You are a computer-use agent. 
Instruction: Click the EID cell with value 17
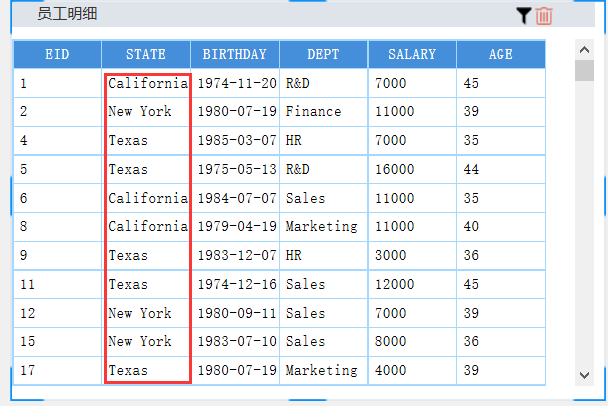point(29,370)
